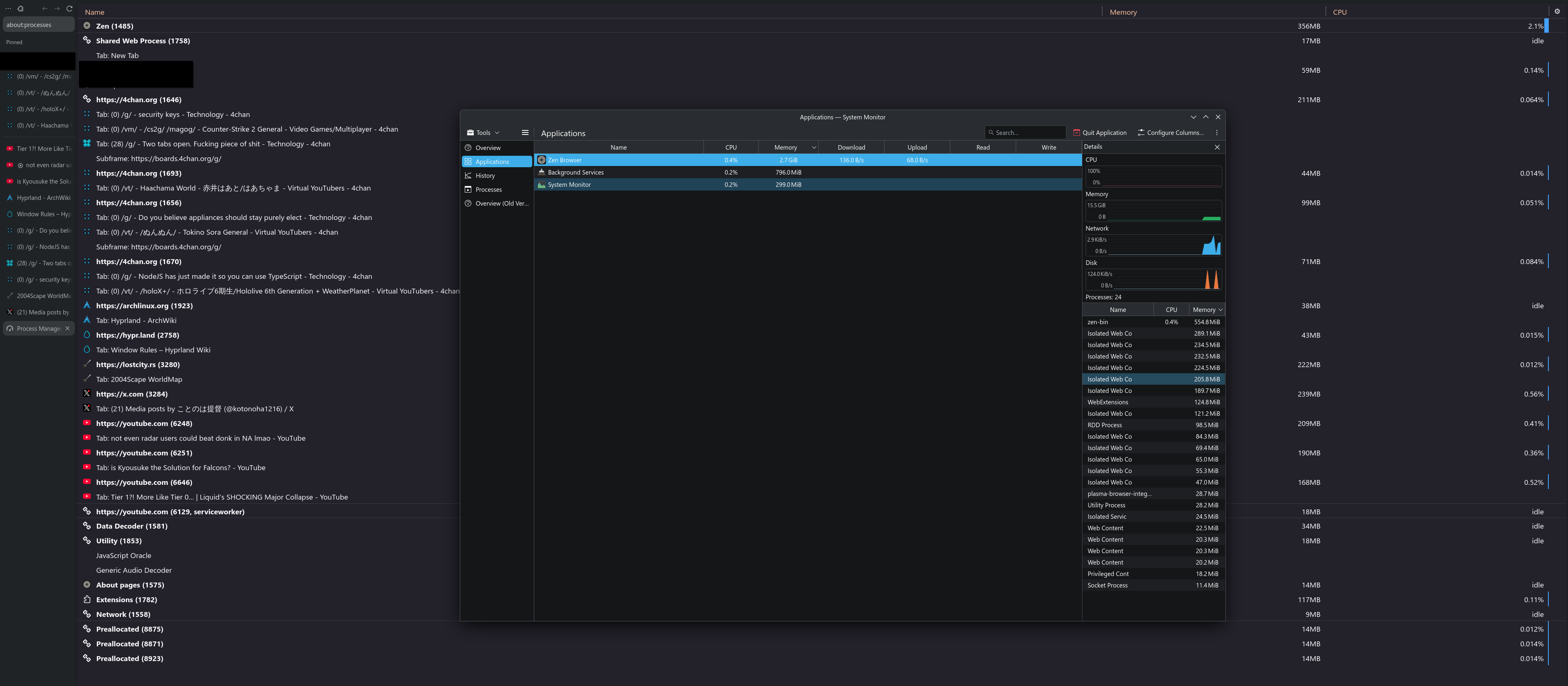
Task: Click CPU column header in Applications table
Action: click(x=730, y=147)
